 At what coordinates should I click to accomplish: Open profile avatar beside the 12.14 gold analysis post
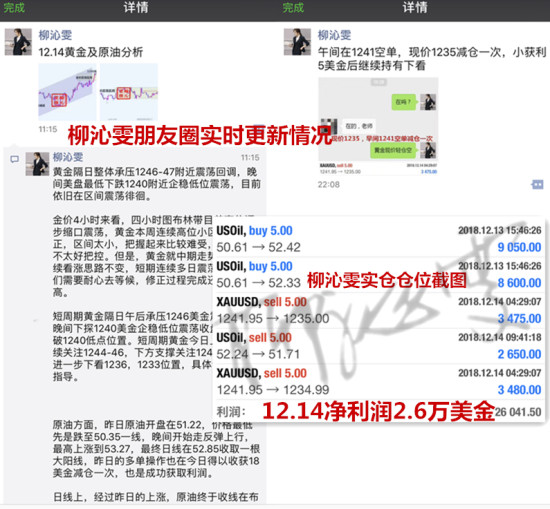point(18,42)
